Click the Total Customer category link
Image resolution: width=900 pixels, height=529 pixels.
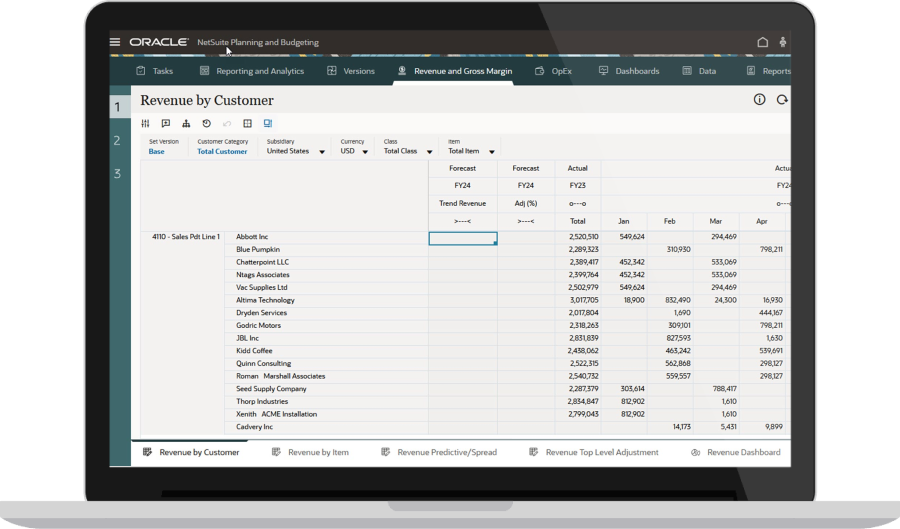pos(222,152)
